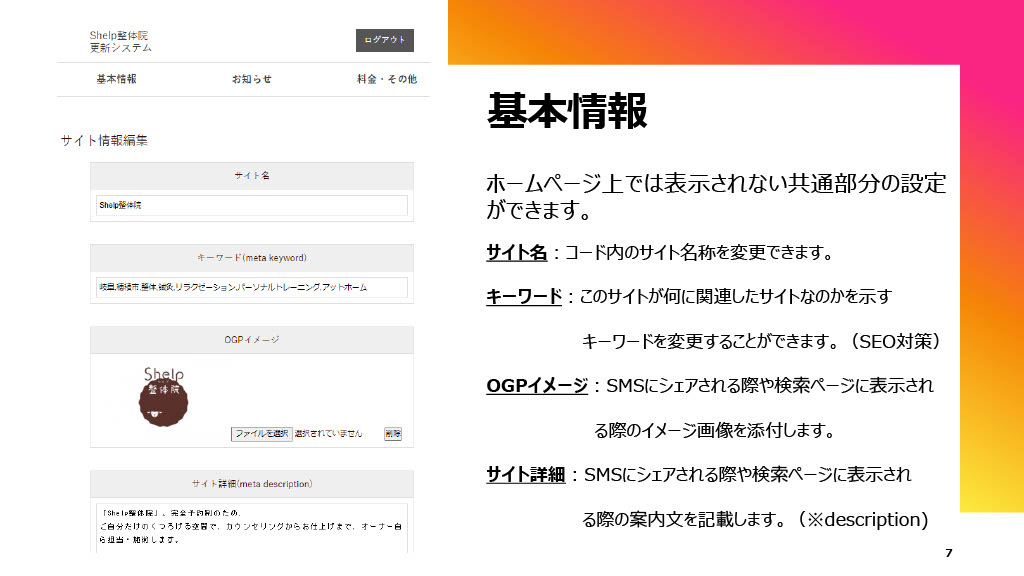Click the サイト詳細(meta description) section header
The width and height of the screenshot is (1024, 576).
point(252,484)
